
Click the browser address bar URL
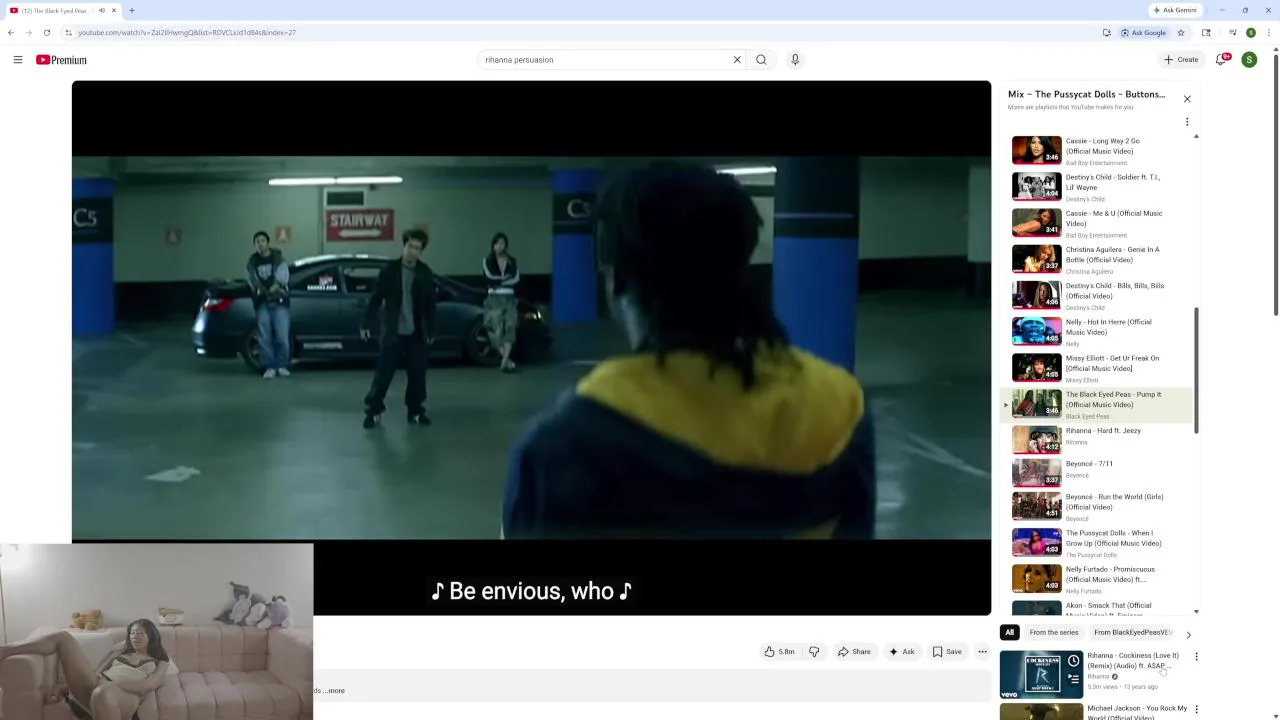pyautogui.click(x=187, y=33)
